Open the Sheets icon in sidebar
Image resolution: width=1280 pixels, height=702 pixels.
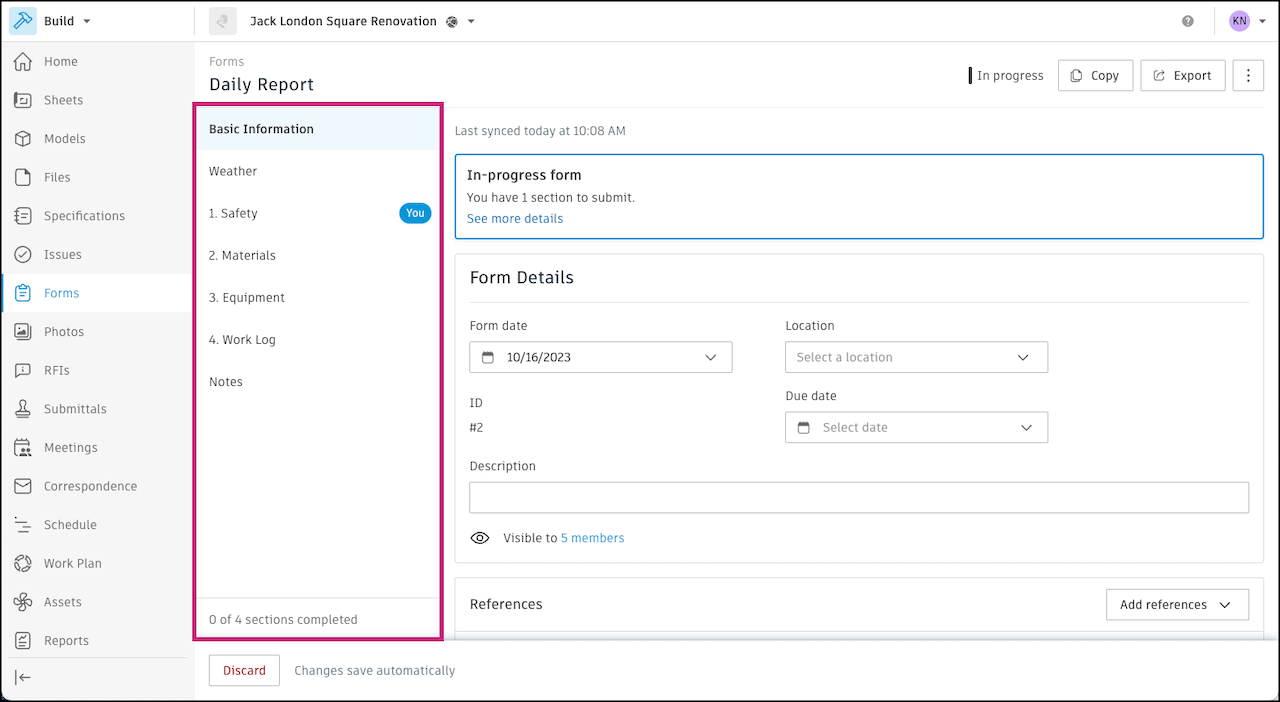click(x=23, y=100)
